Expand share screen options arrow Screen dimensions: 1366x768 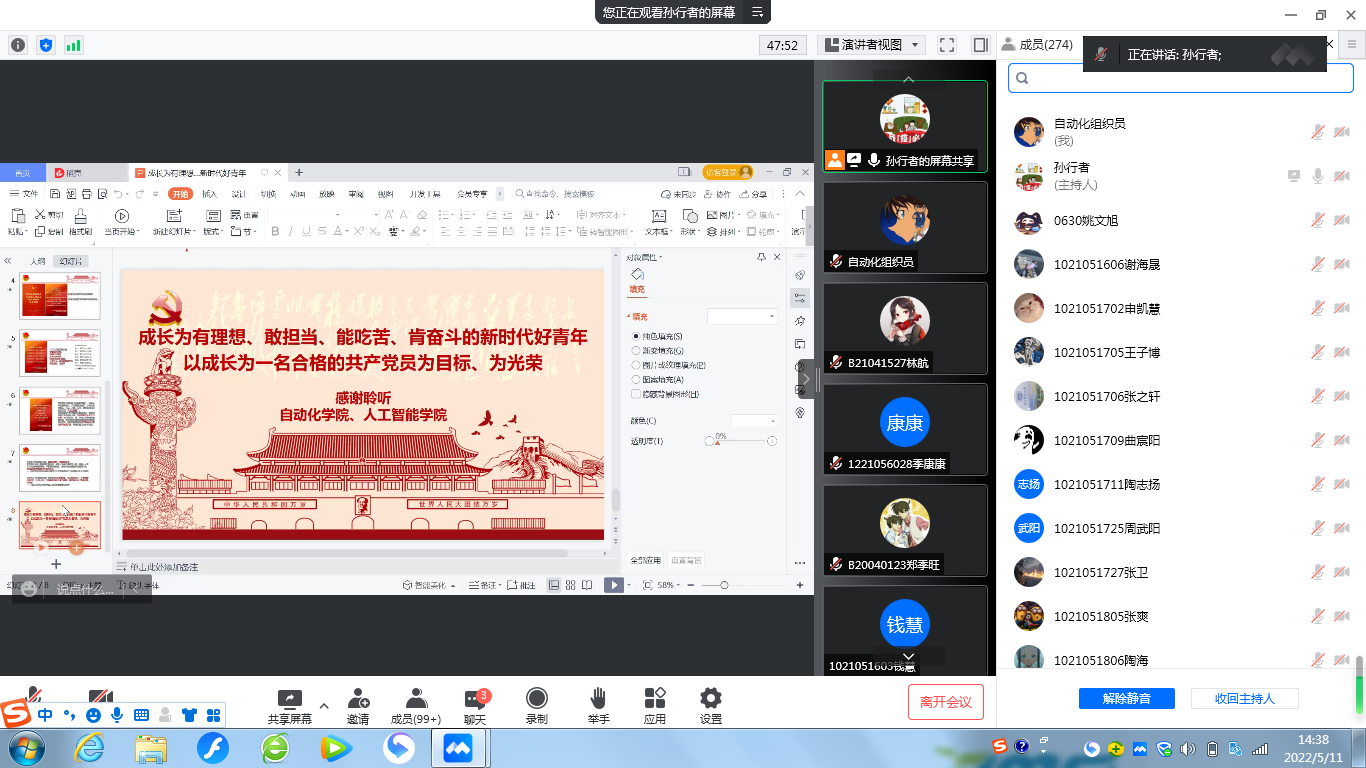click(323, 704)
